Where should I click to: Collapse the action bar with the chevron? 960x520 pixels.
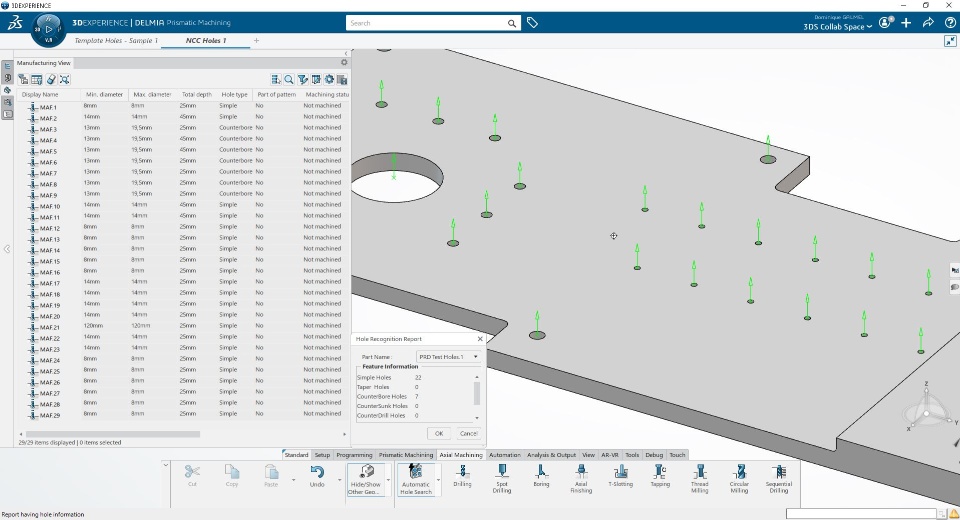(x=165, y=465)
